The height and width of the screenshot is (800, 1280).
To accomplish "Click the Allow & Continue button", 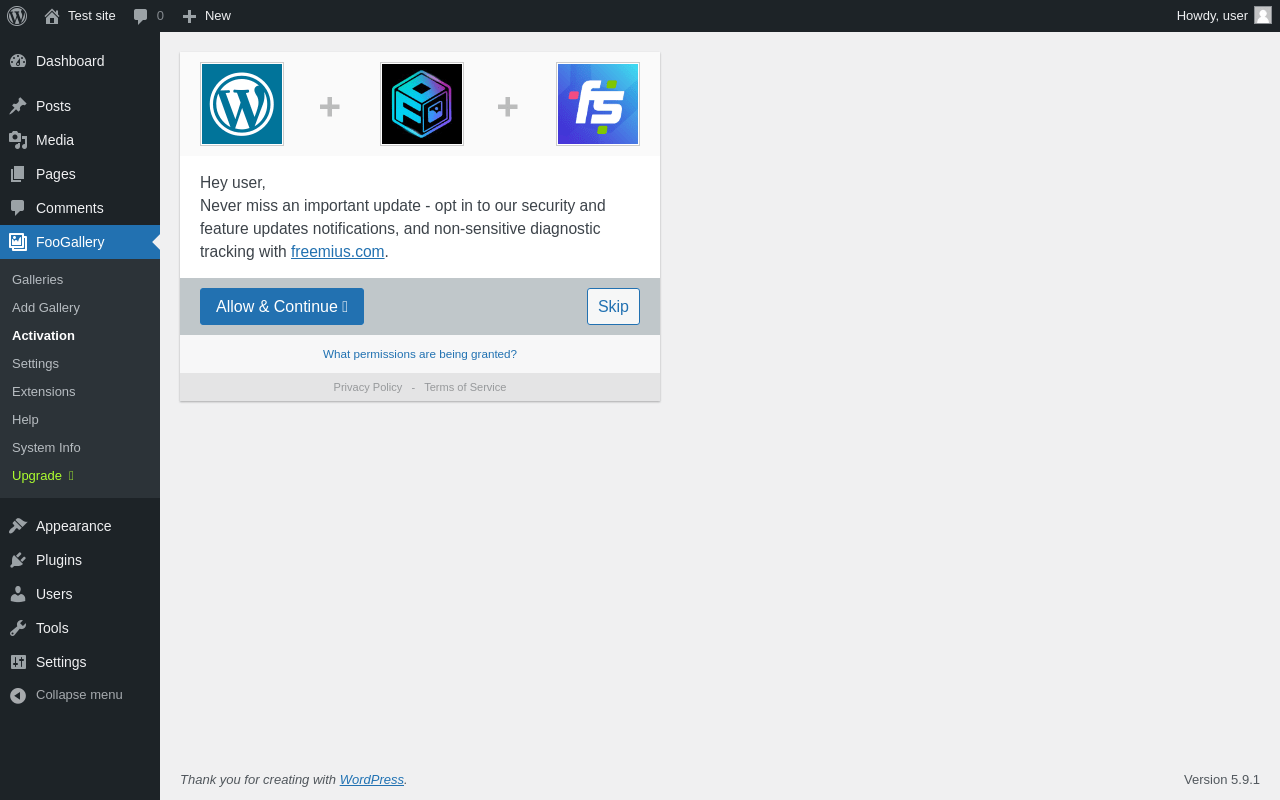I will pyautogui.click(x=282, y=307).
